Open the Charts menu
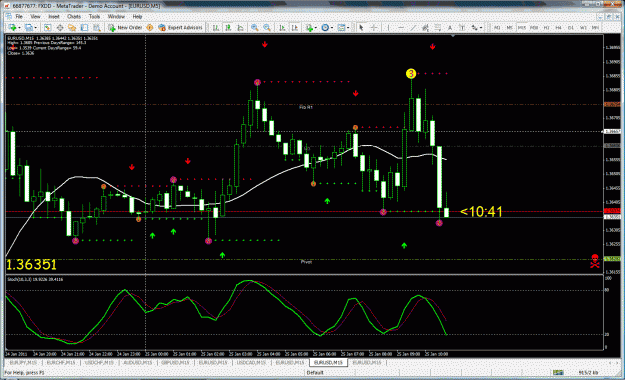Viewport: 625px width, 380px height. [x=74, y=17]
